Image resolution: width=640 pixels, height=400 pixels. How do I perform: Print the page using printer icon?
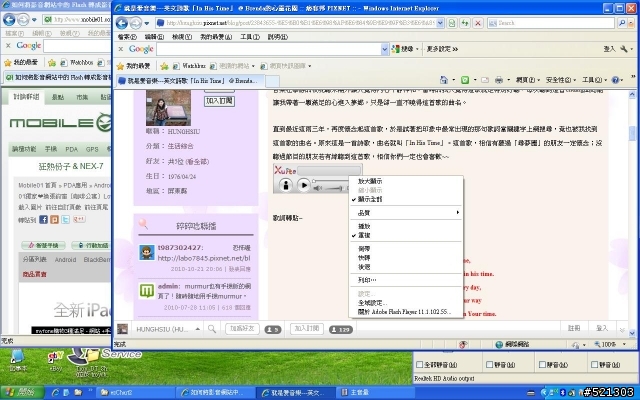click(x=499, y=80)
